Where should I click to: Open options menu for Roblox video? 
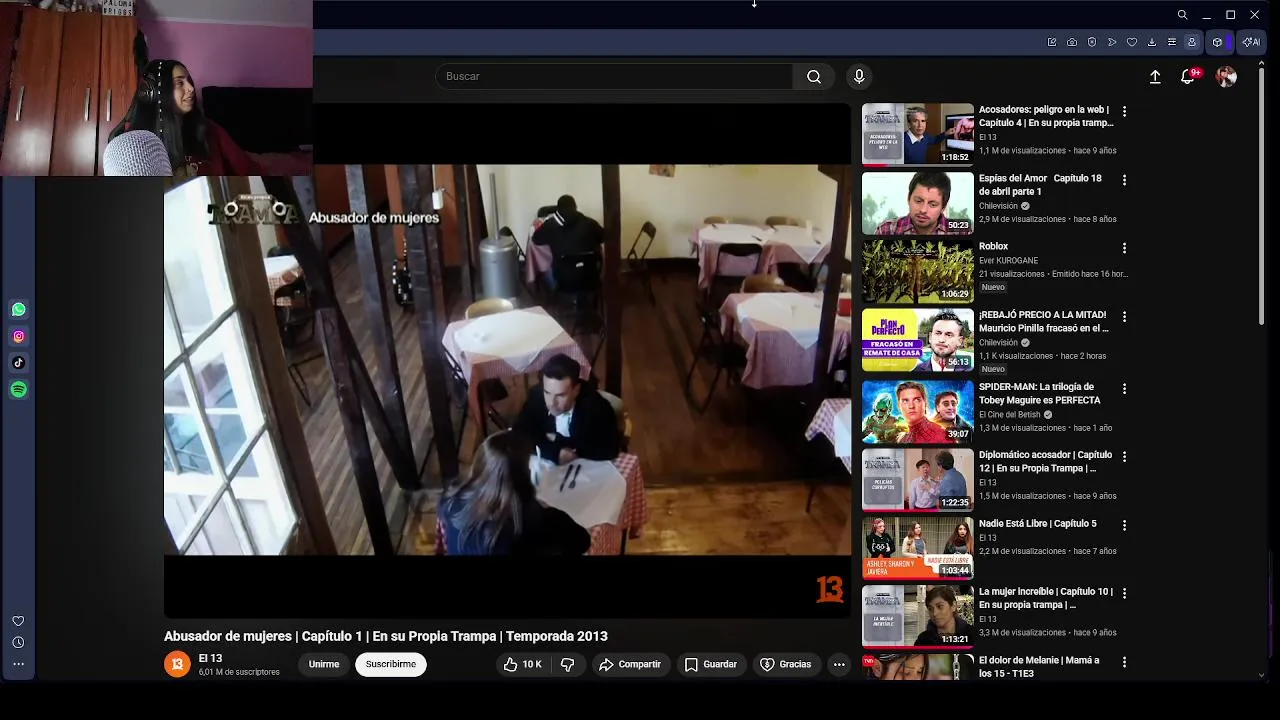[1124, 248]
